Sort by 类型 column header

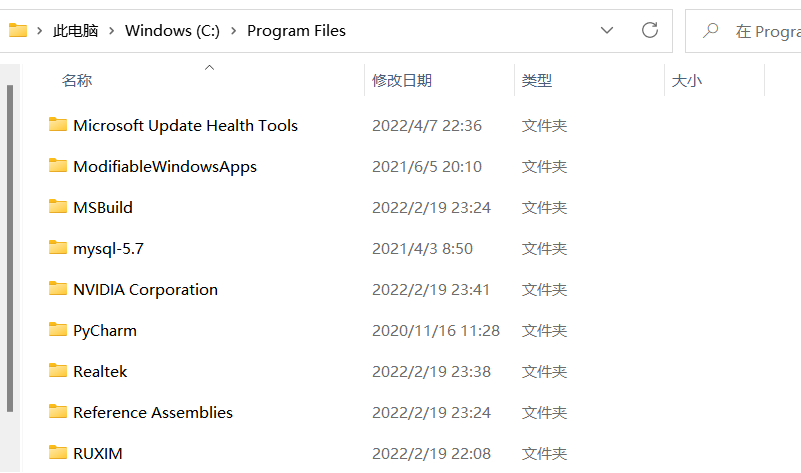click(x=536, y=80)
